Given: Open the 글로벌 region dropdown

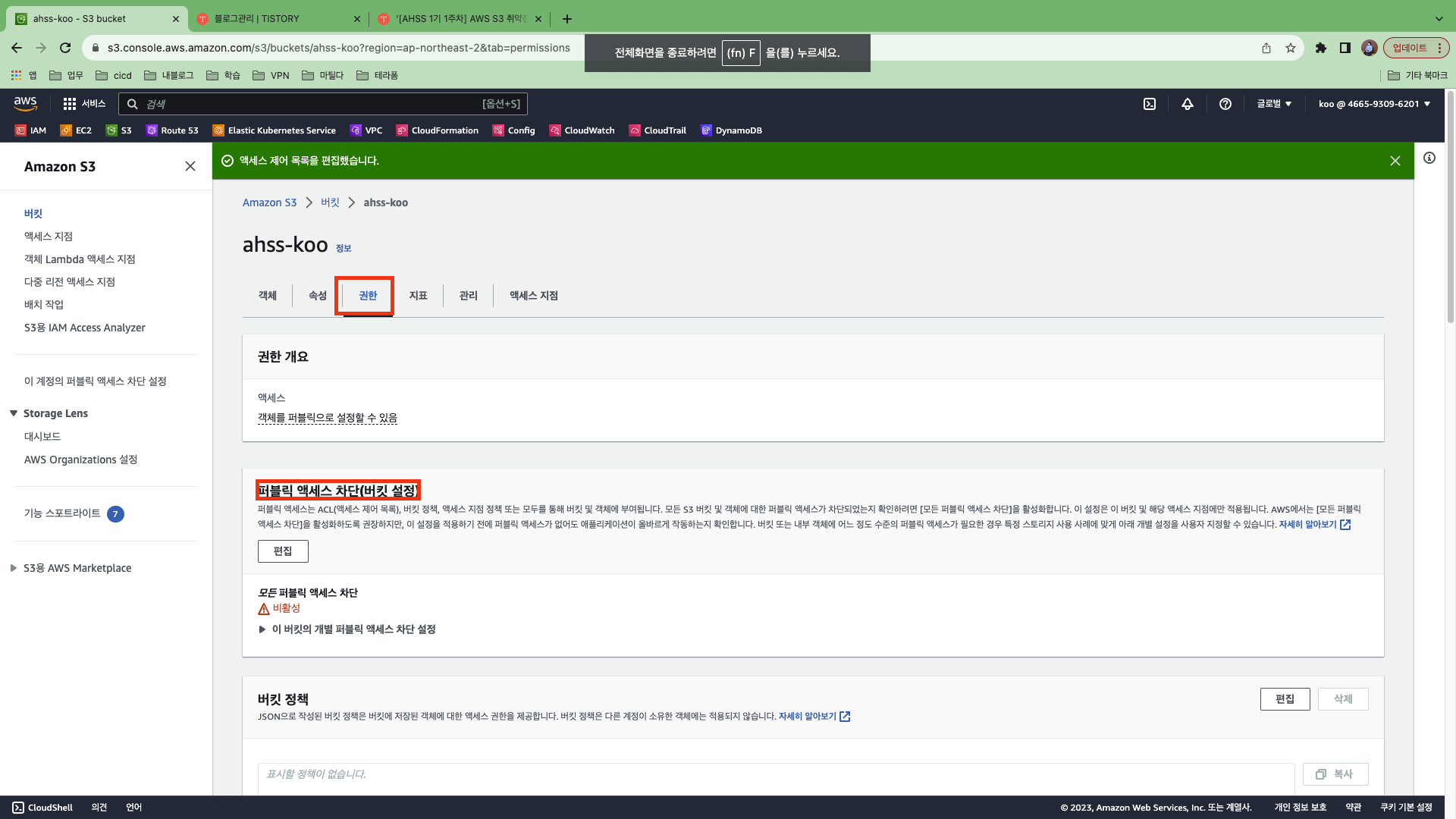Looking at the screenshot, I should tap(1274, 104).
